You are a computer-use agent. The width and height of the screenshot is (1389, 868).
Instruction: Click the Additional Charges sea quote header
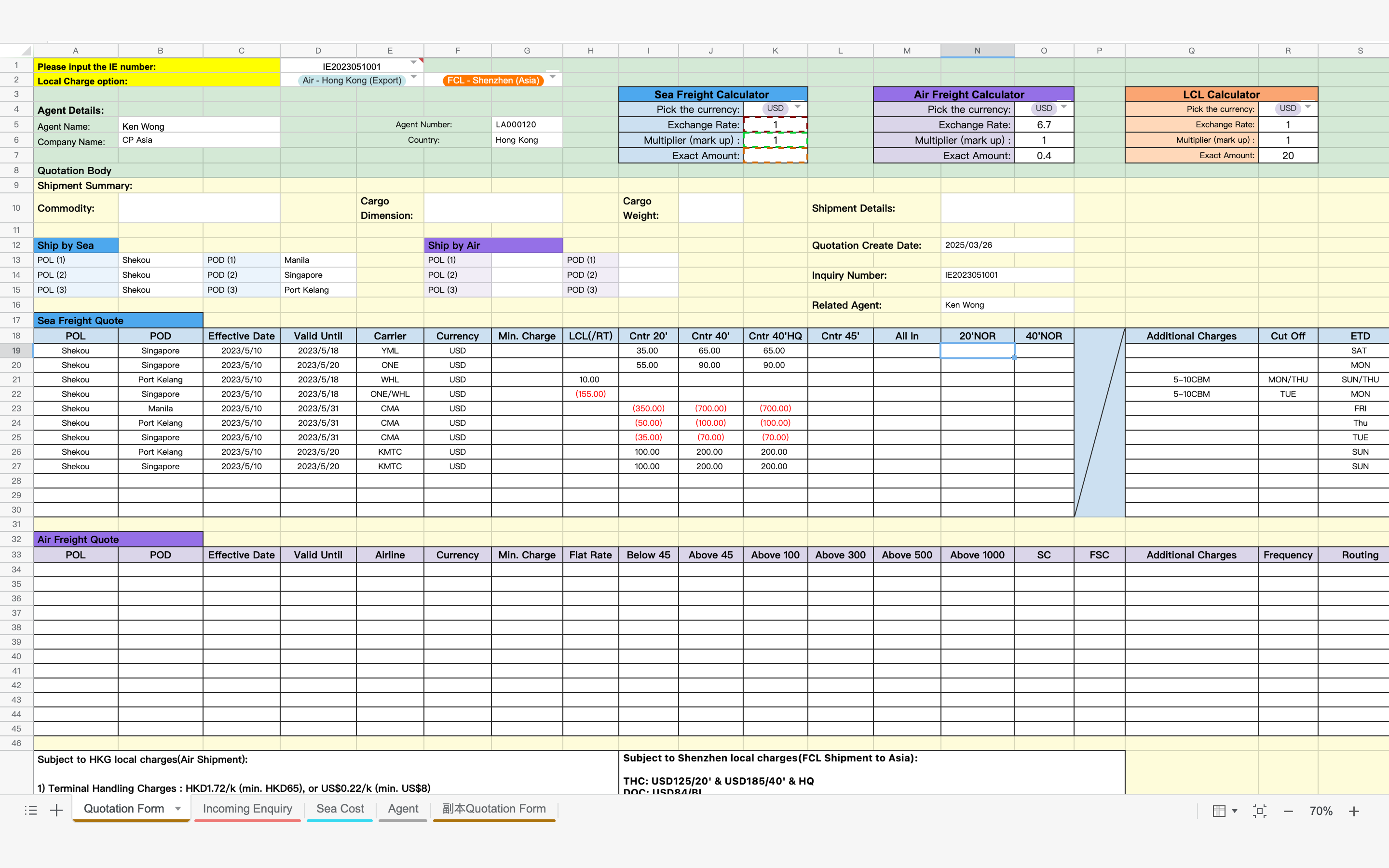click(x=1192, y=336)
